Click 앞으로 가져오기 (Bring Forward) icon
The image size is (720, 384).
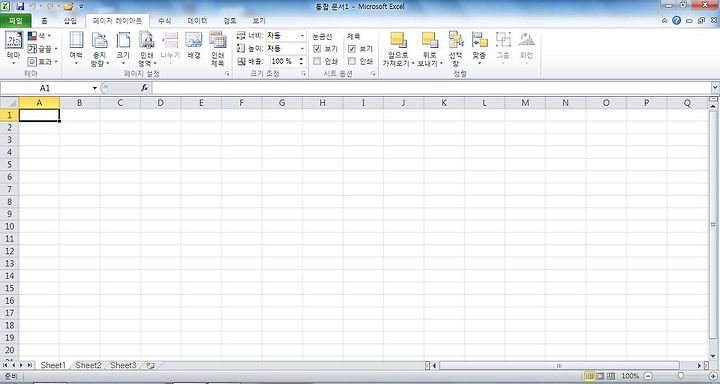pos(398,40)
